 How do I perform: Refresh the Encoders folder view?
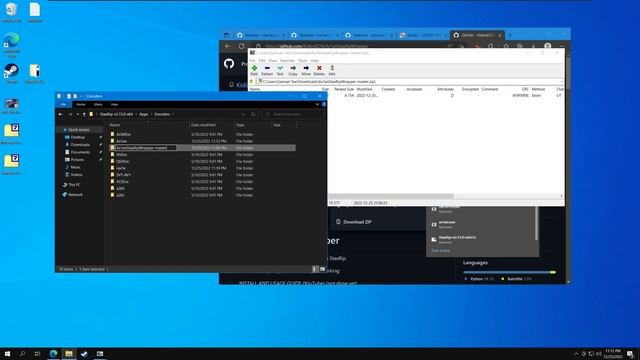[x=253, y=114]
